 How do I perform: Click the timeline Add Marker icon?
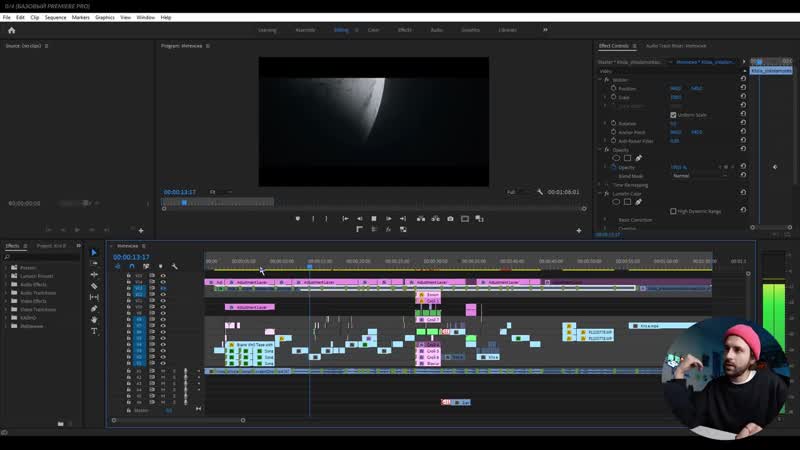(160, 266)
